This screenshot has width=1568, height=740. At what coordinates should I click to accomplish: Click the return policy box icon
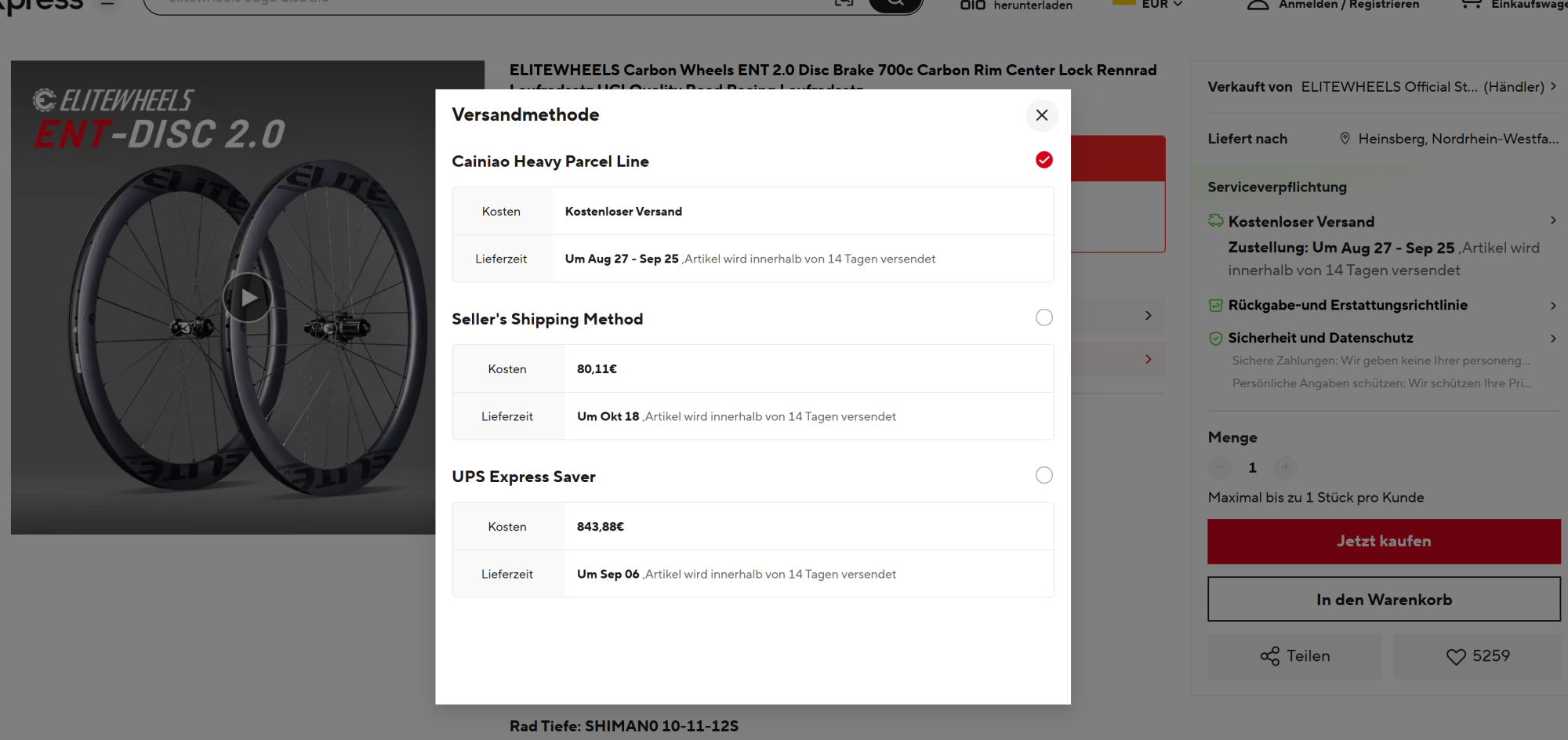tap(1216, 306)
